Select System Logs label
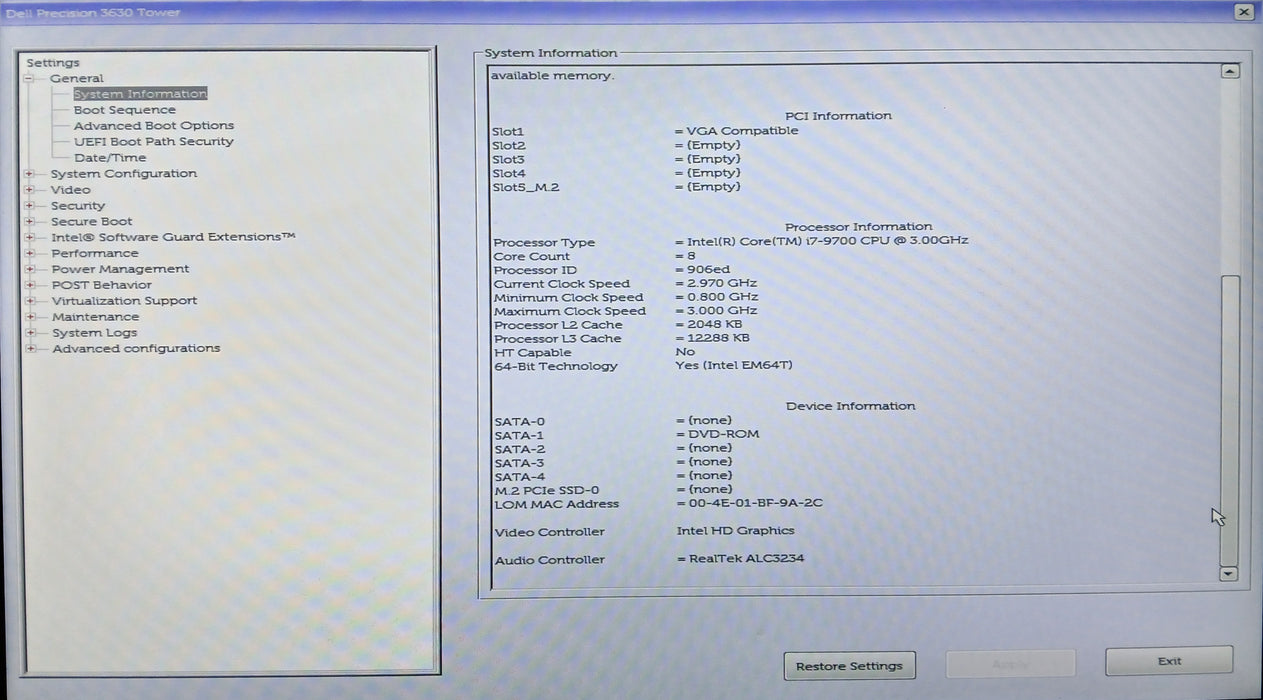The height and width of the screenshot is (700, 1263). [95, 333]
